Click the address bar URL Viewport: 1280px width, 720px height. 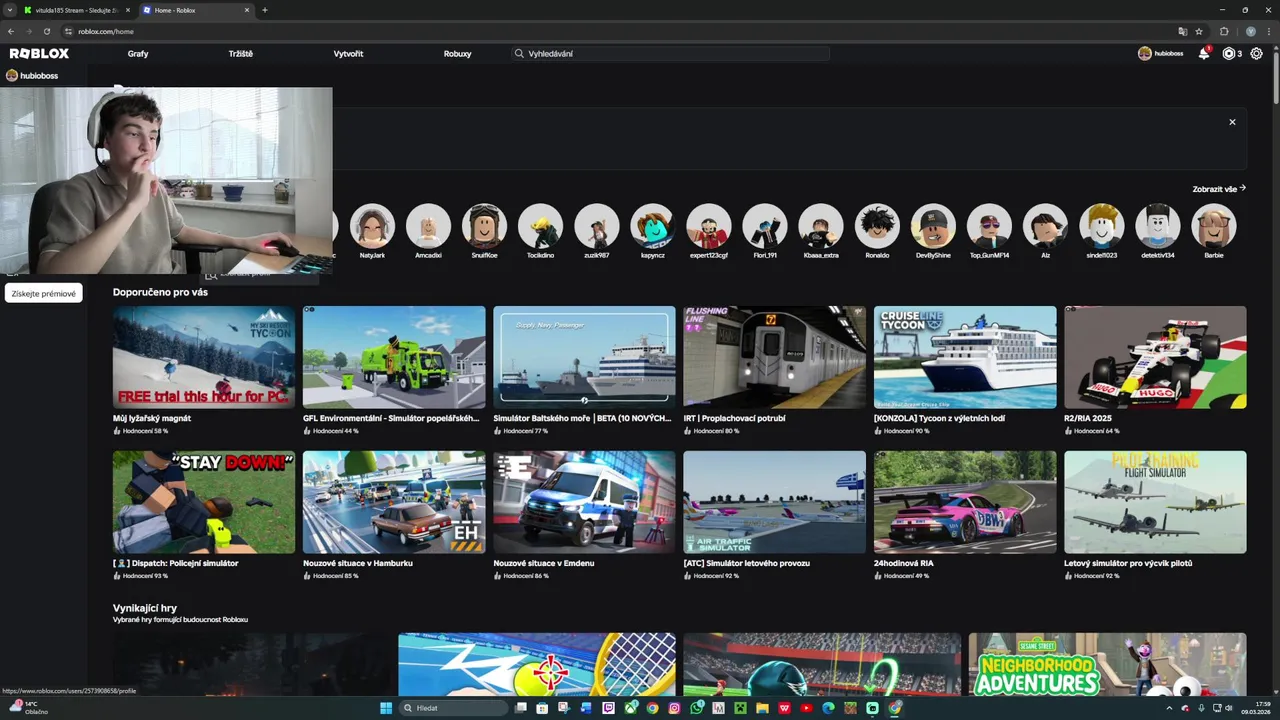106,31
